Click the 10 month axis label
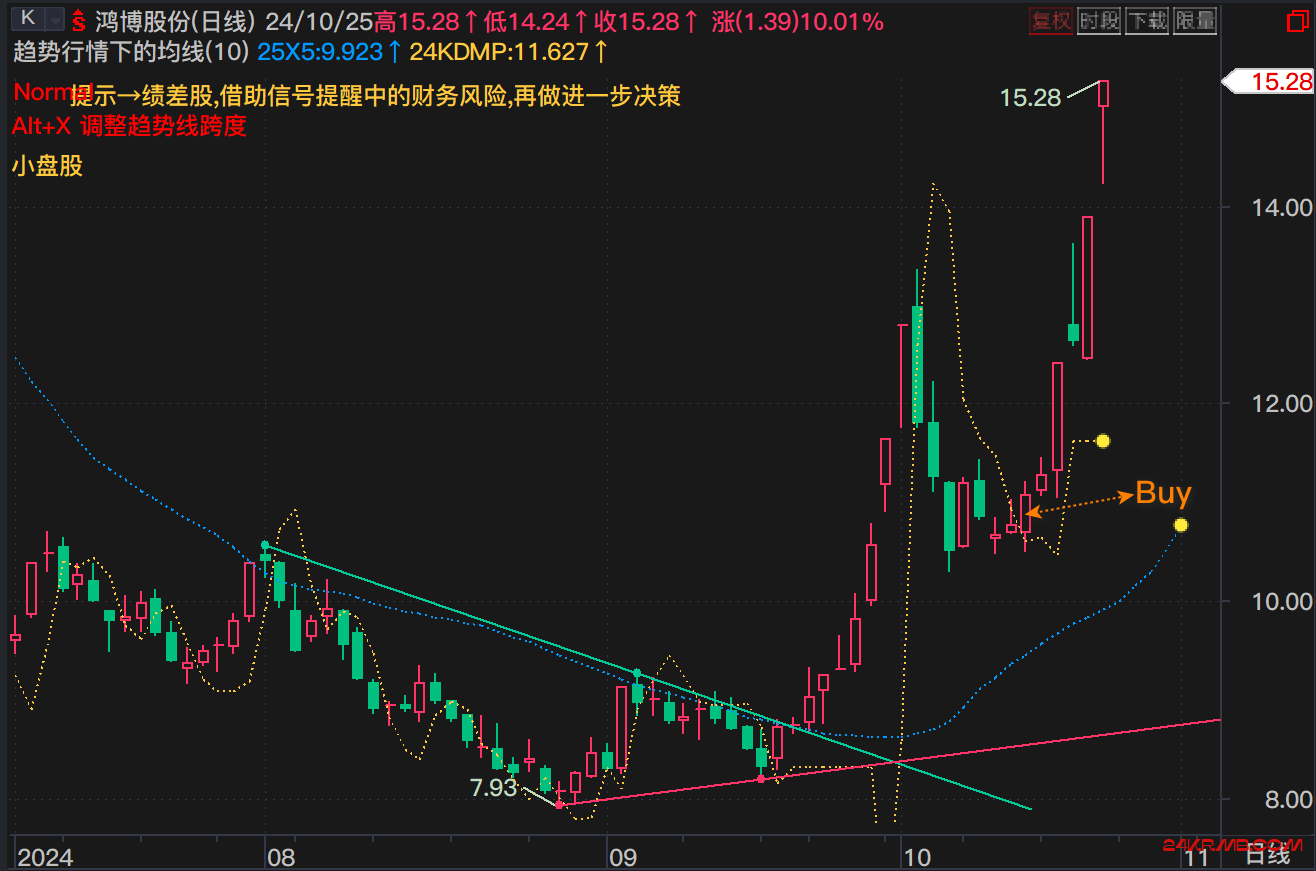Viewport: 1316px width, 871px height. pos(916,857)
